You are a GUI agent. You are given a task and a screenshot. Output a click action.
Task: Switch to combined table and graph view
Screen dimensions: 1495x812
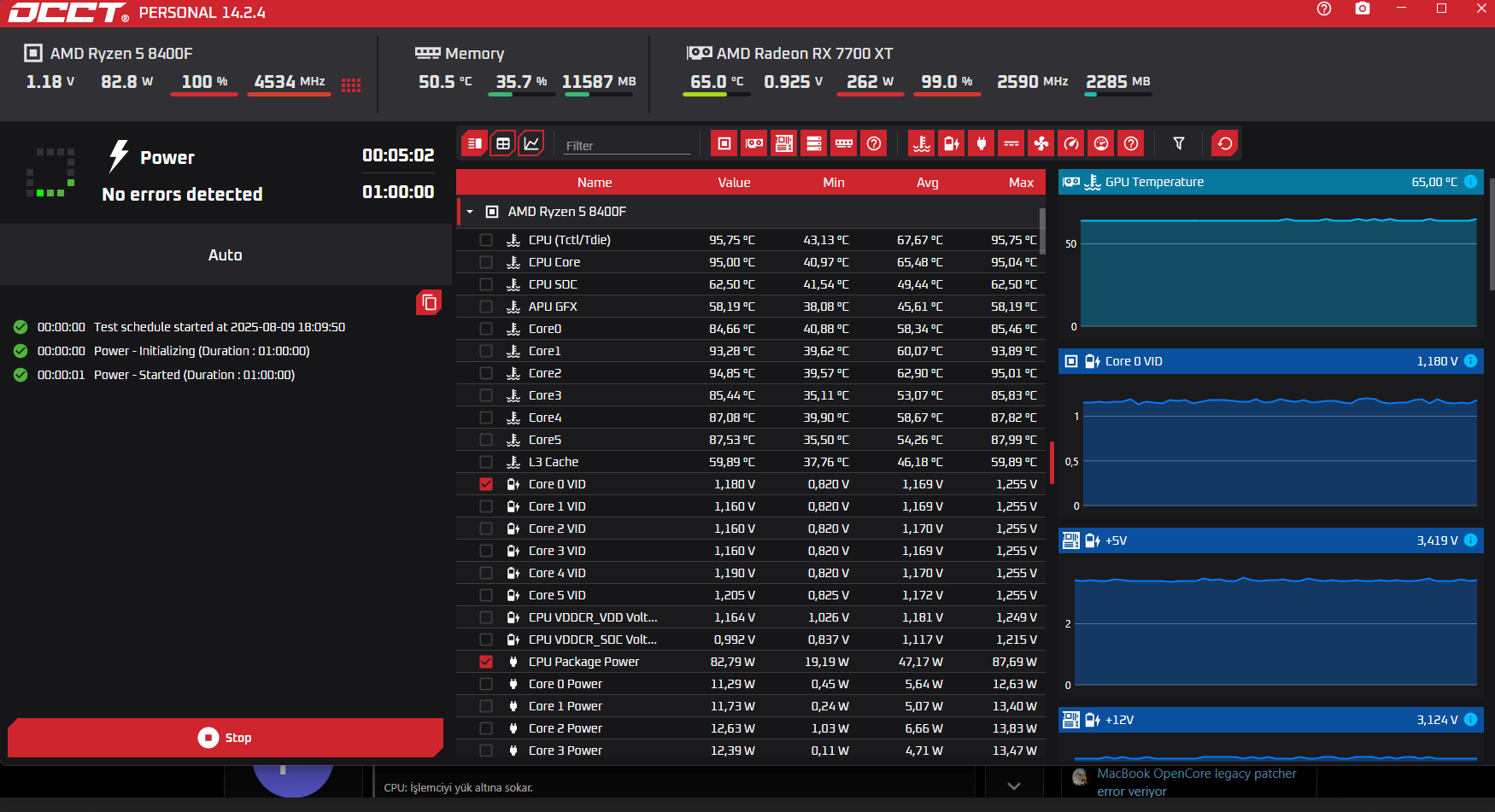tap(475, 143)
